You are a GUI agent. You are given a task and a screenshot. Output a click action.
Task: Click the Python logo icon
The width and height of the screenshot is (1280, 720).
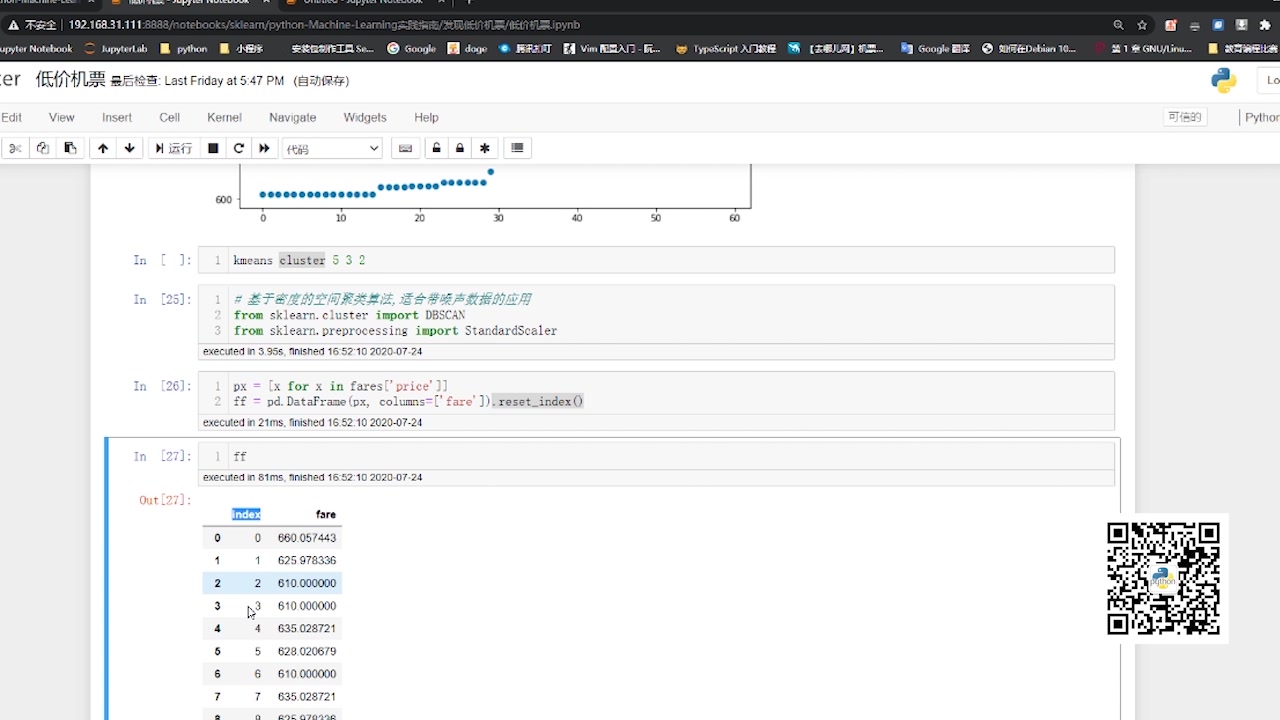click(x=1223, y=81)
